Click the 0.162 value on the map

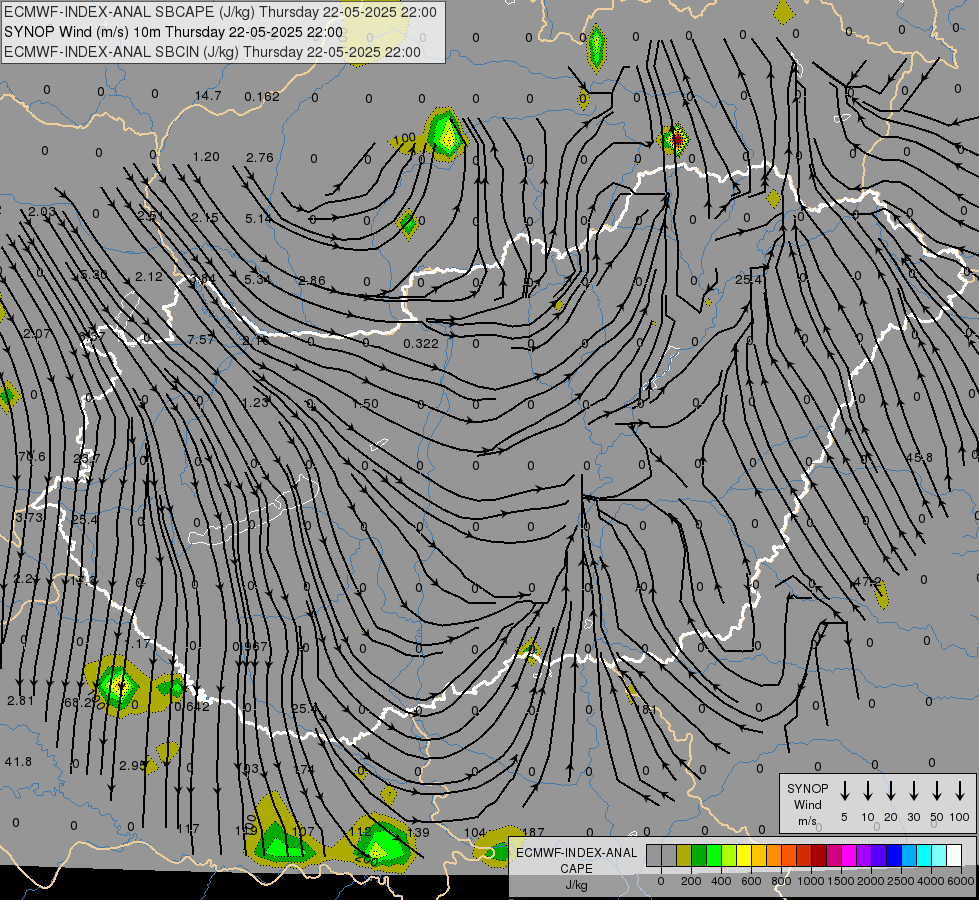pyautogui.click(x=262, y=96)
